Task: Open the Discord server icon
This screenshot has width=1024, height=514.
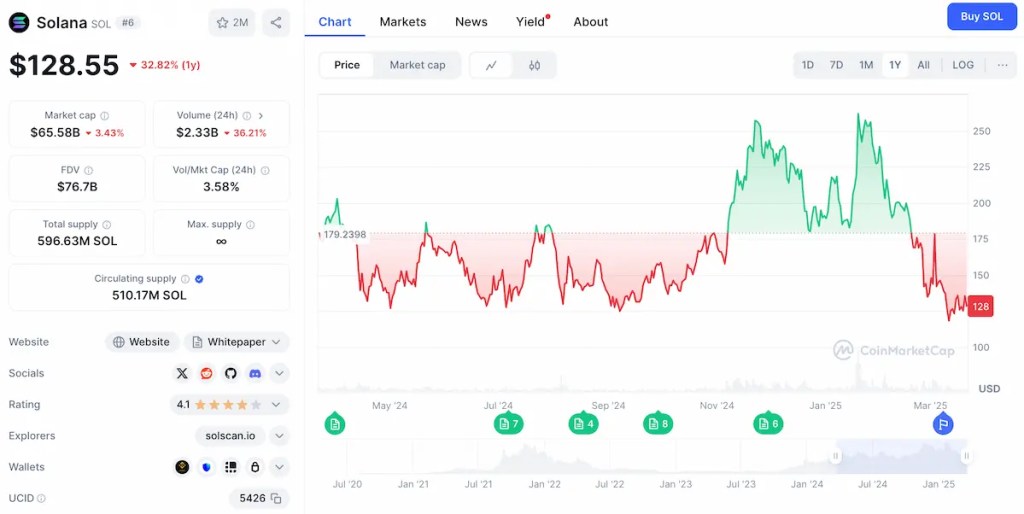Action: pos(255,373)
